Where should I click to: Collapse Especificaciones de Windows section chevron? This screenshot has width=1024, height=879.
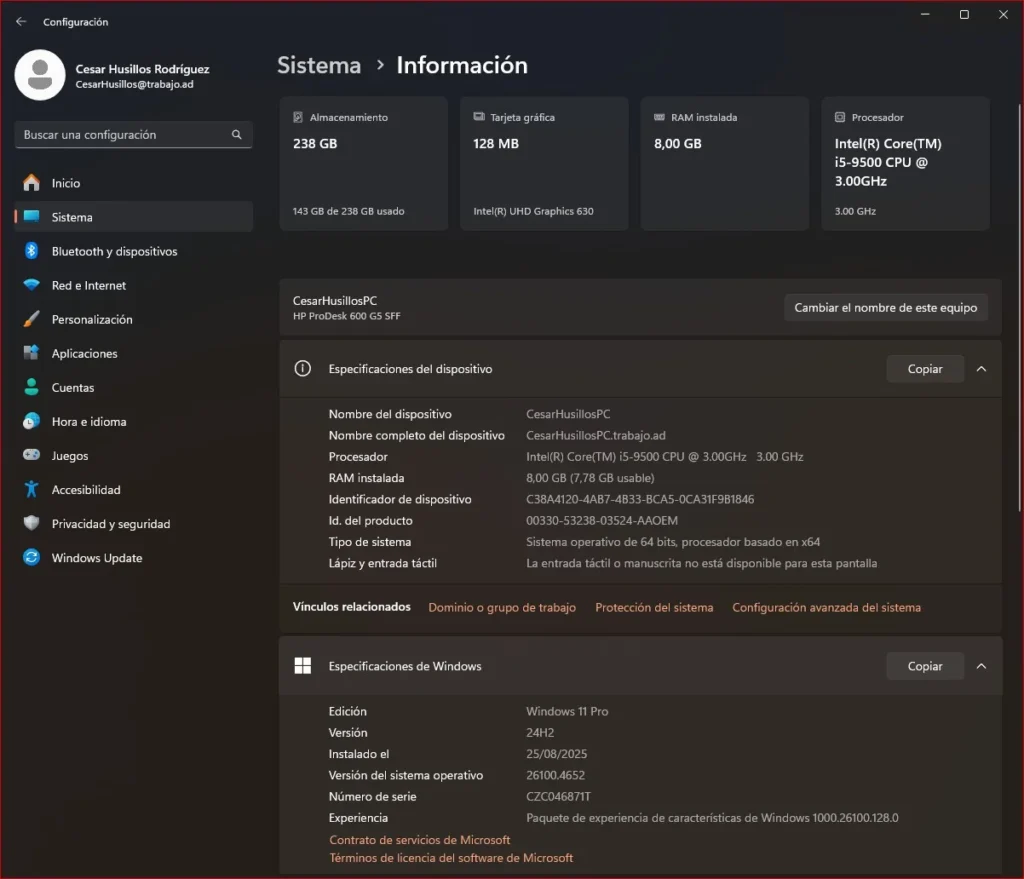981,666
